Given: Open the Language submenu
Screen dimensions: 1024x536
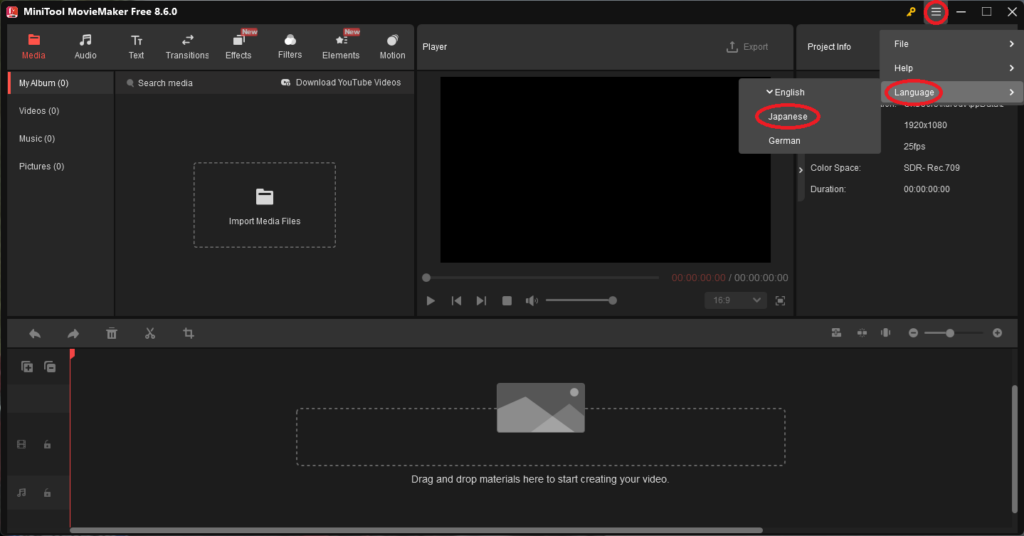Looking at the screenshot, I should (x=952, y=92).
